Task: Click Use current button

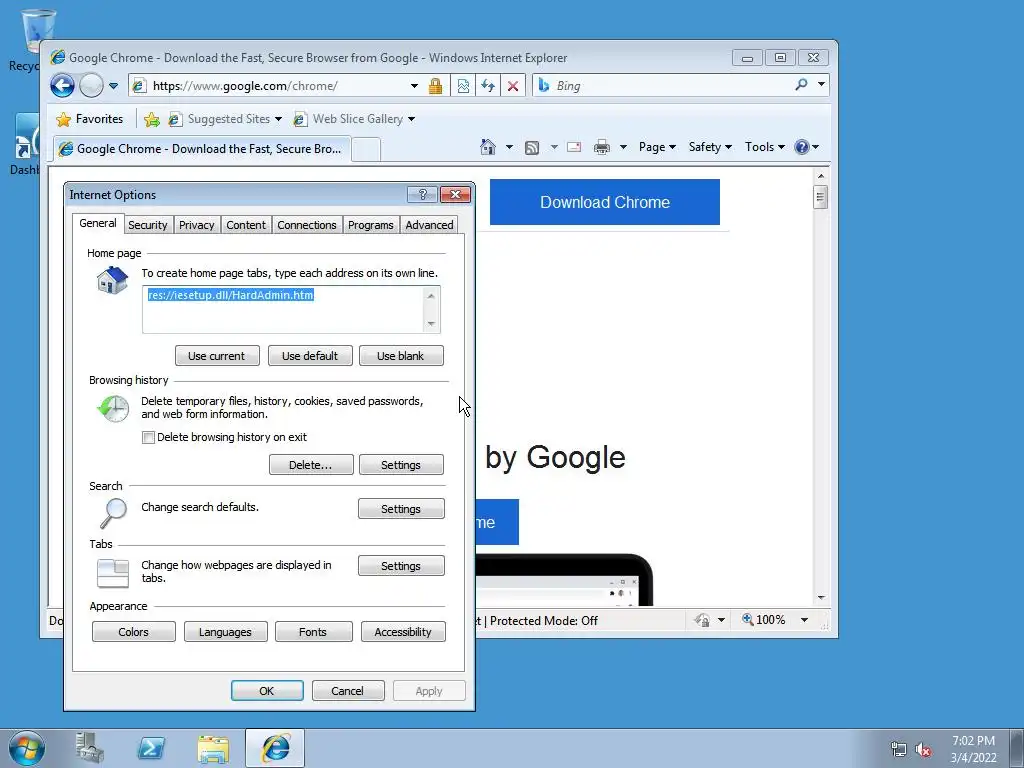Action: click(217, 356)
